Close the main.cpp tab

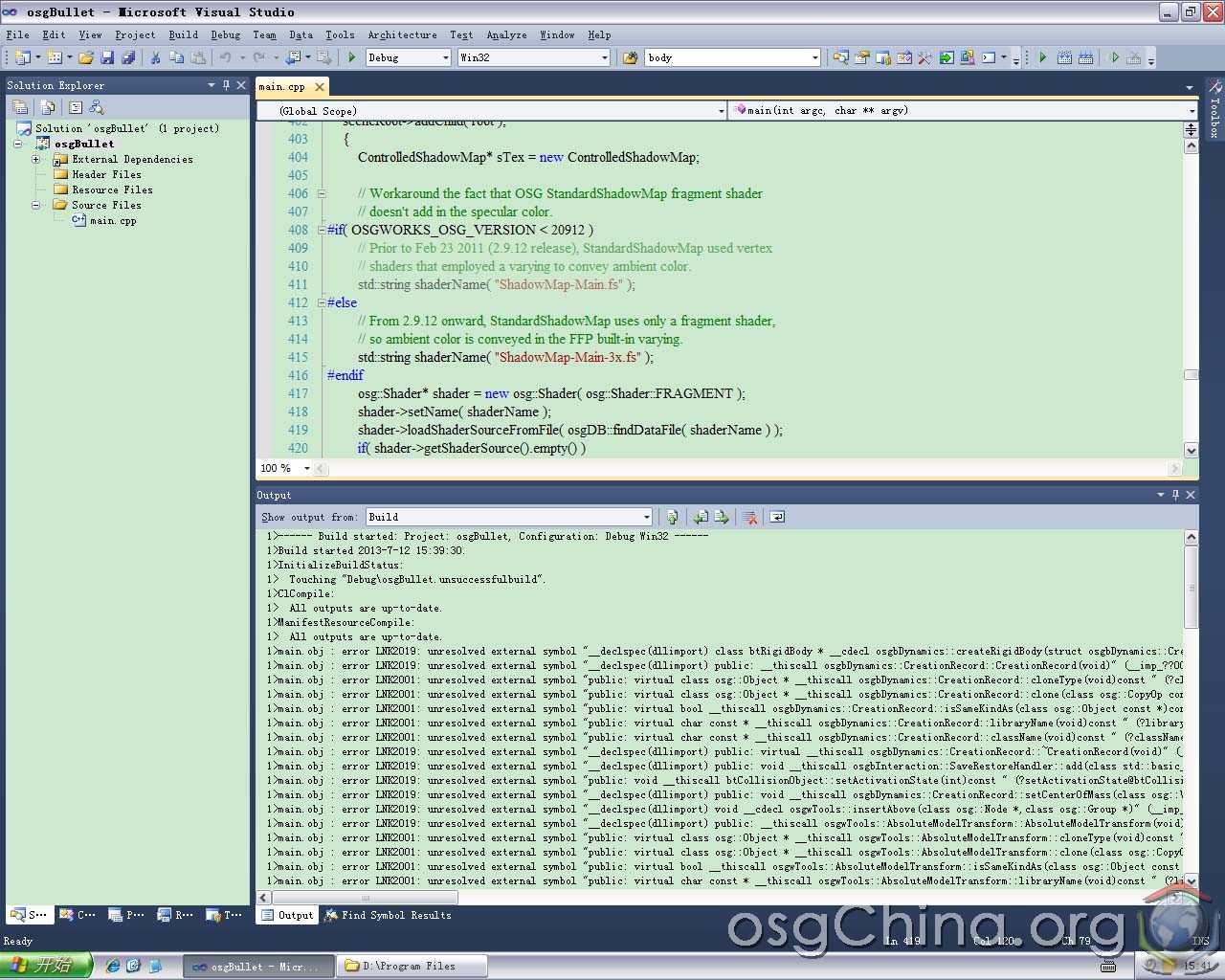coord(320,87)
